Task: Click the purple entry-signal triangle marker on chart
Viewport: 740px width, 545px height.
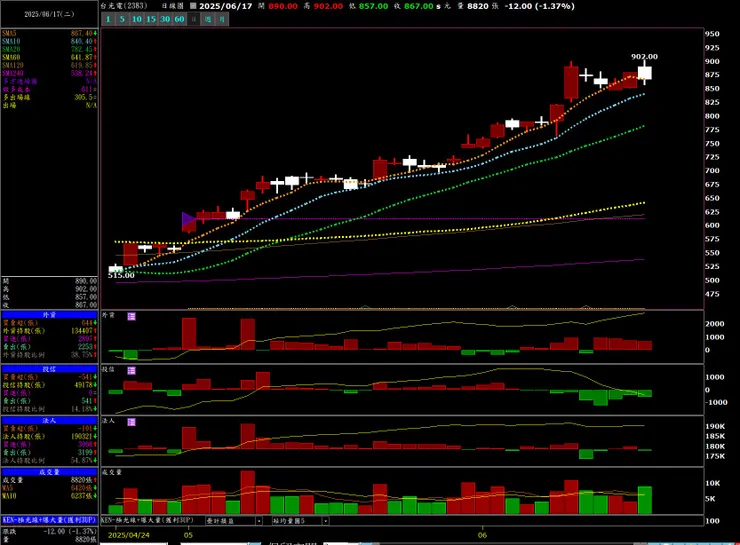Action: point(188,219)
